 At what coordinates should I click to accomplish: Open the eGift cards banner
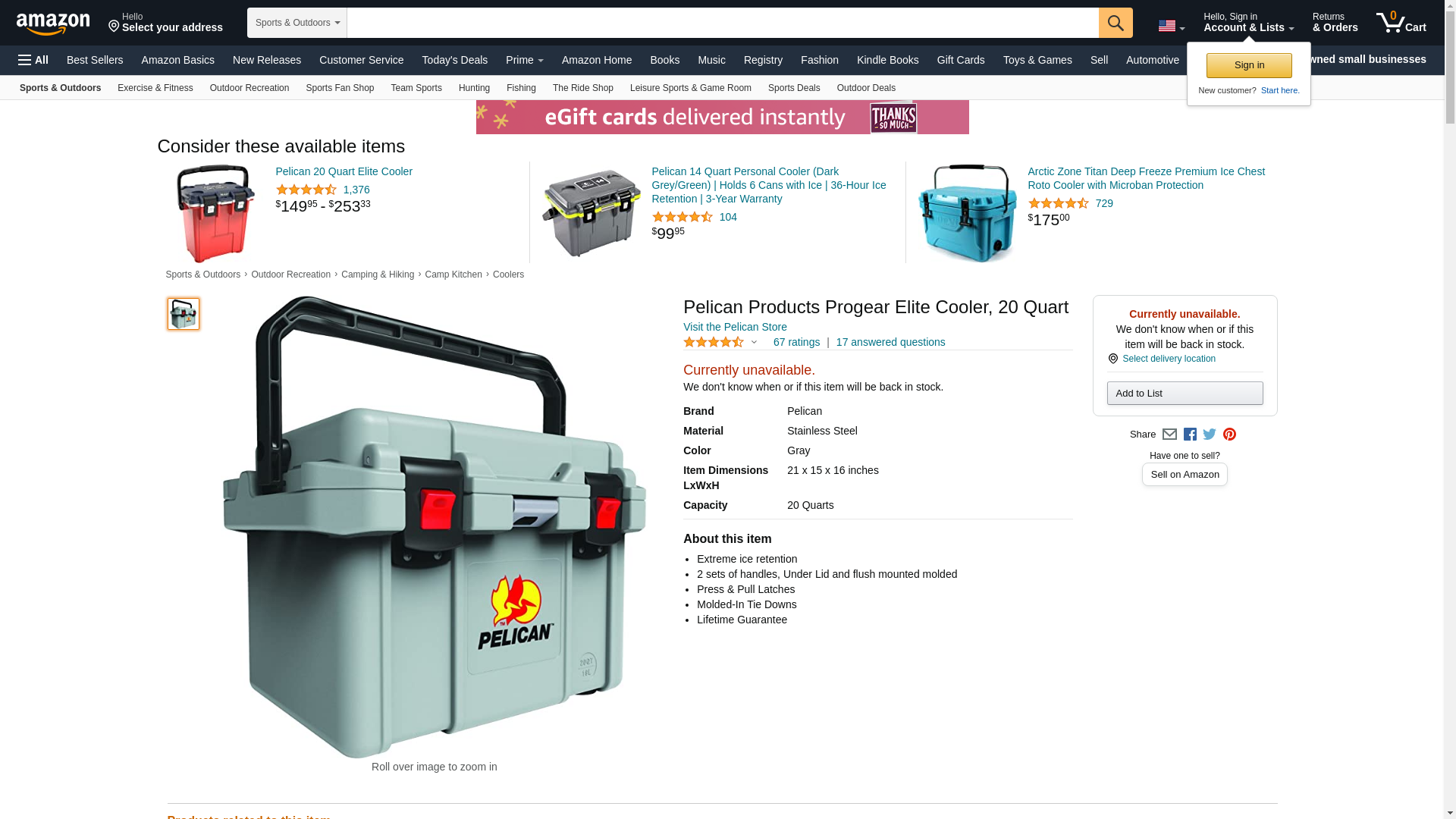[x=722, y=118]
